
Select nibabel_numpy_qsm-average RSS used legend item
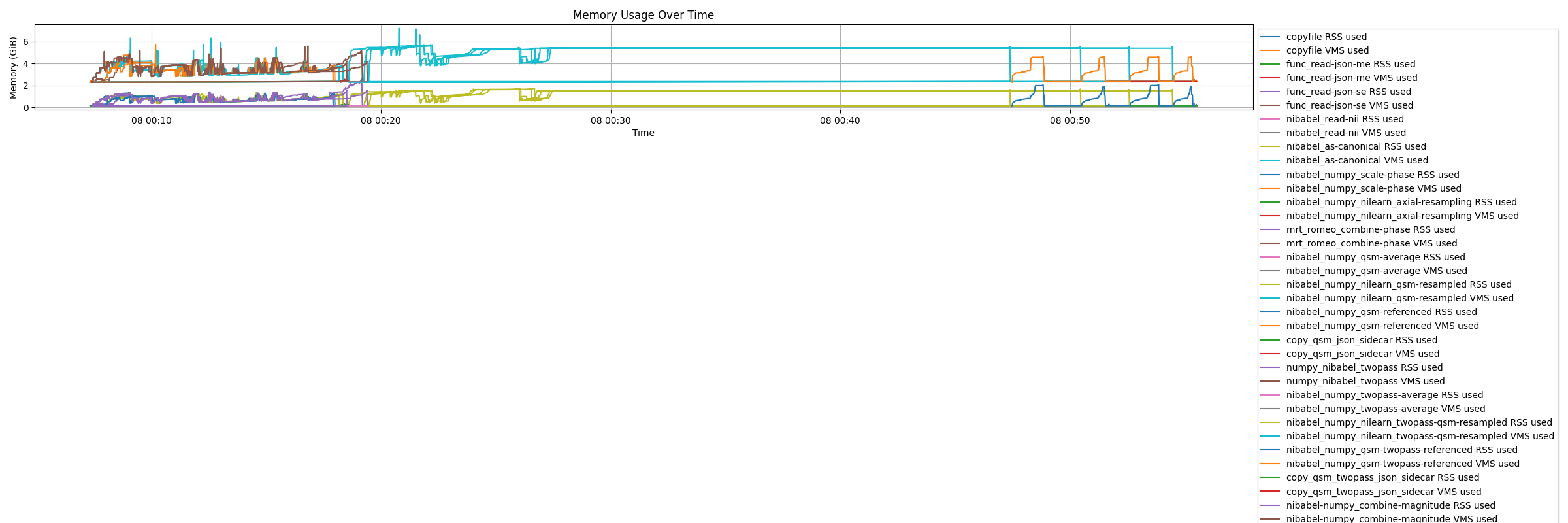coord(1363,258)
